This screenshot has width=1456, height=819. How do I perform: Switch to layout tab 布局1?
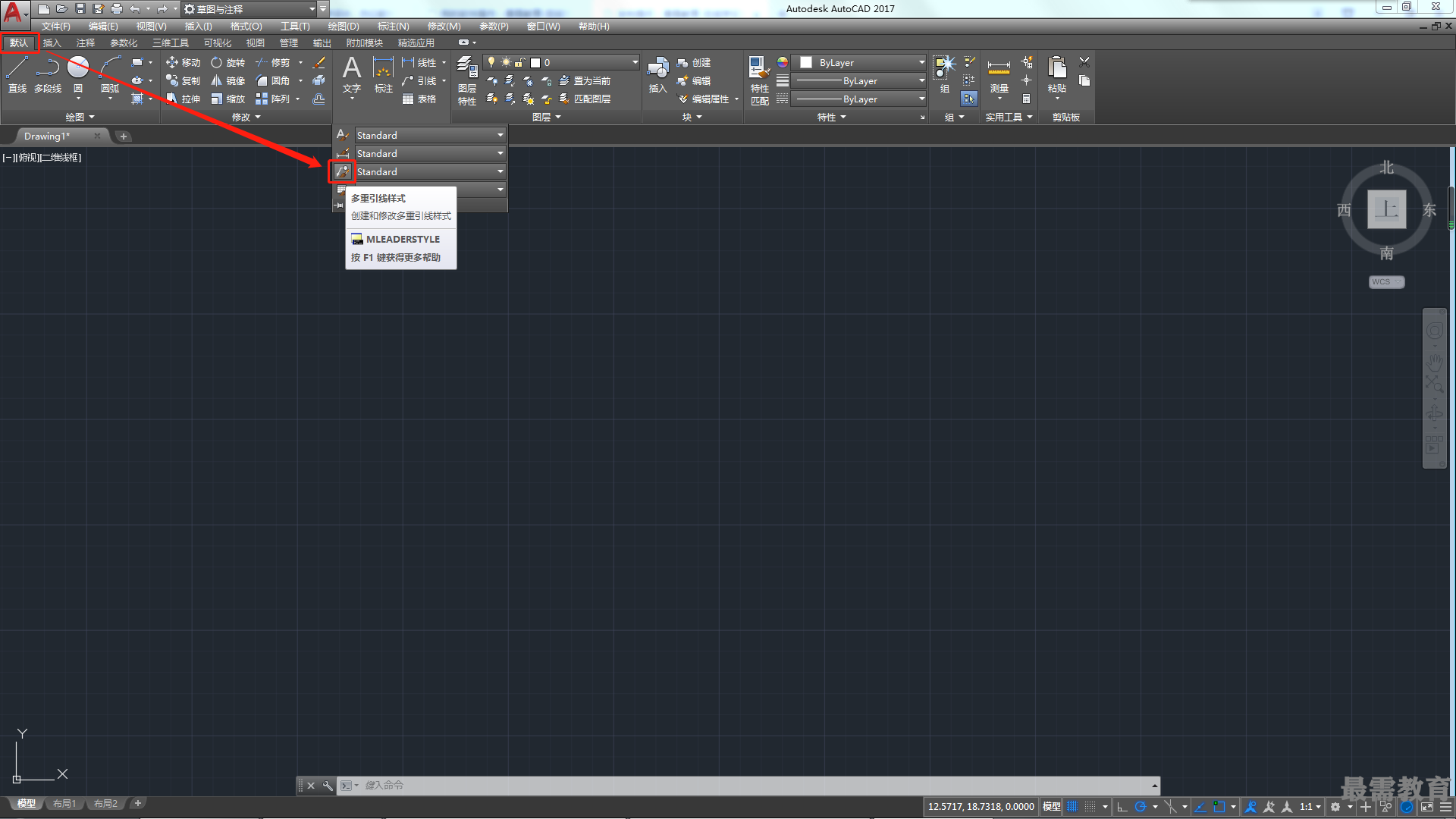(64, 804)
